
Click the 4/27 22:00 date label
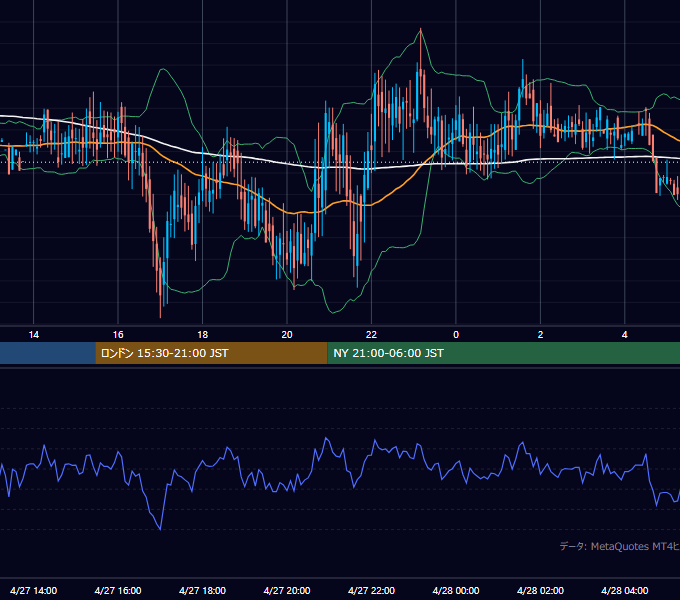tap(371, 590)
